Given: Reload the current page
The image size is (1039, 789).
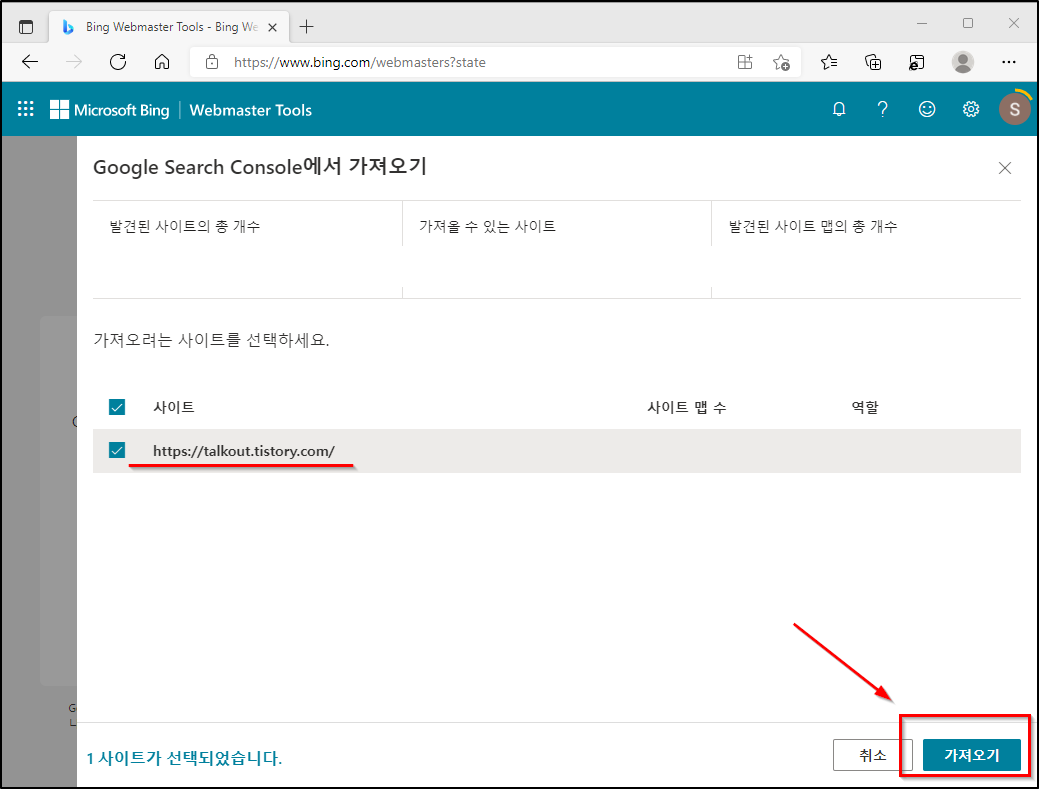Looking at the screenshot, I should 118,62.
